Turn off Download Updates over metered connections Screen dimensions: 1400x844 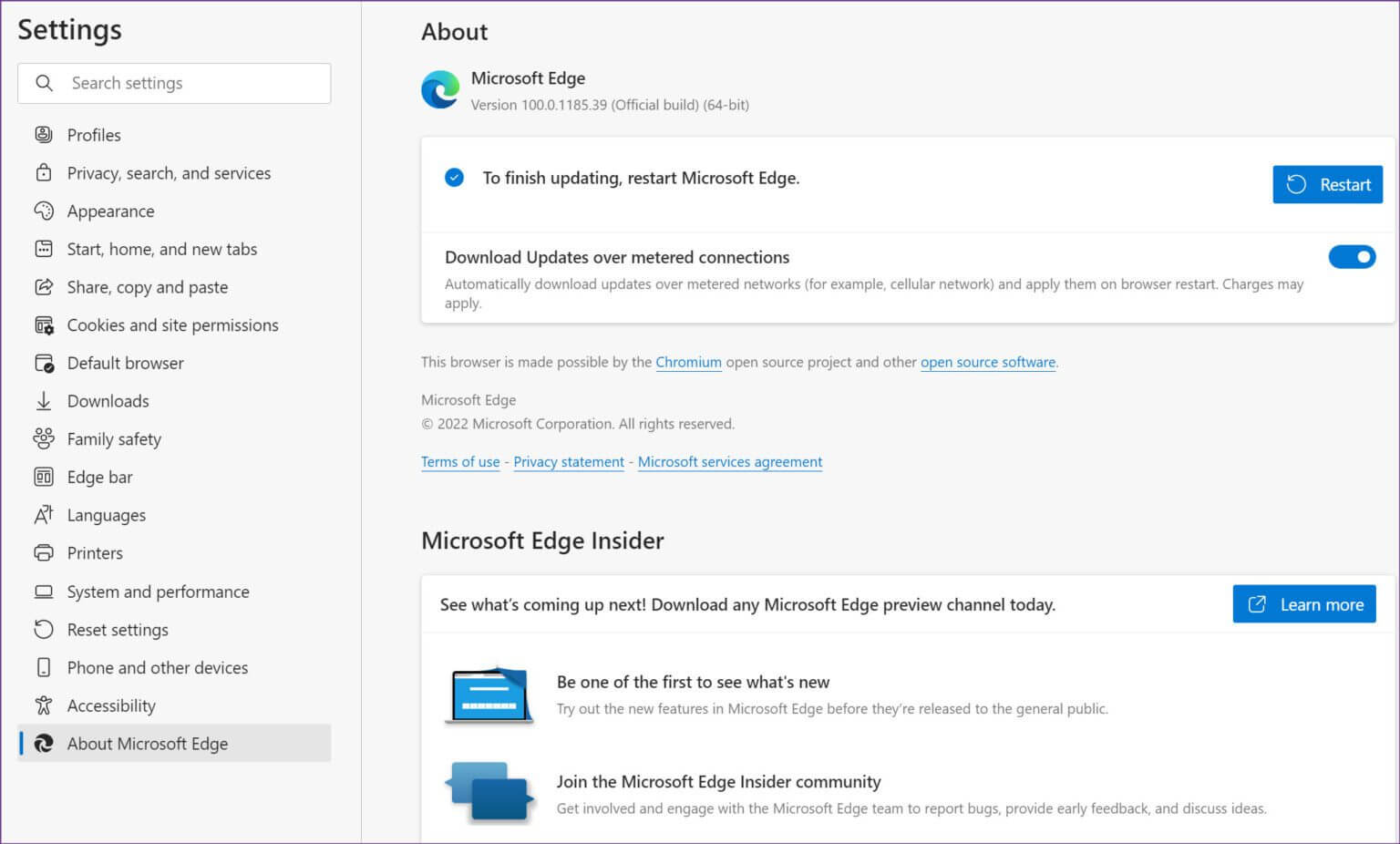[1352, 257]
